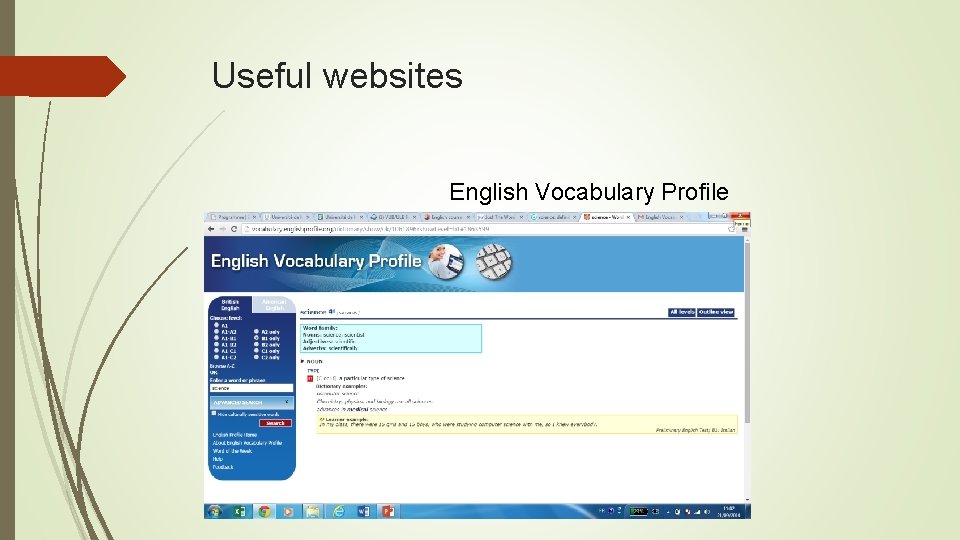Image resolution: width=960 pixels, height=540 pixels.
Task: Click the browser forward arrow
Action: pyautogui.click(x=222, y=229)
